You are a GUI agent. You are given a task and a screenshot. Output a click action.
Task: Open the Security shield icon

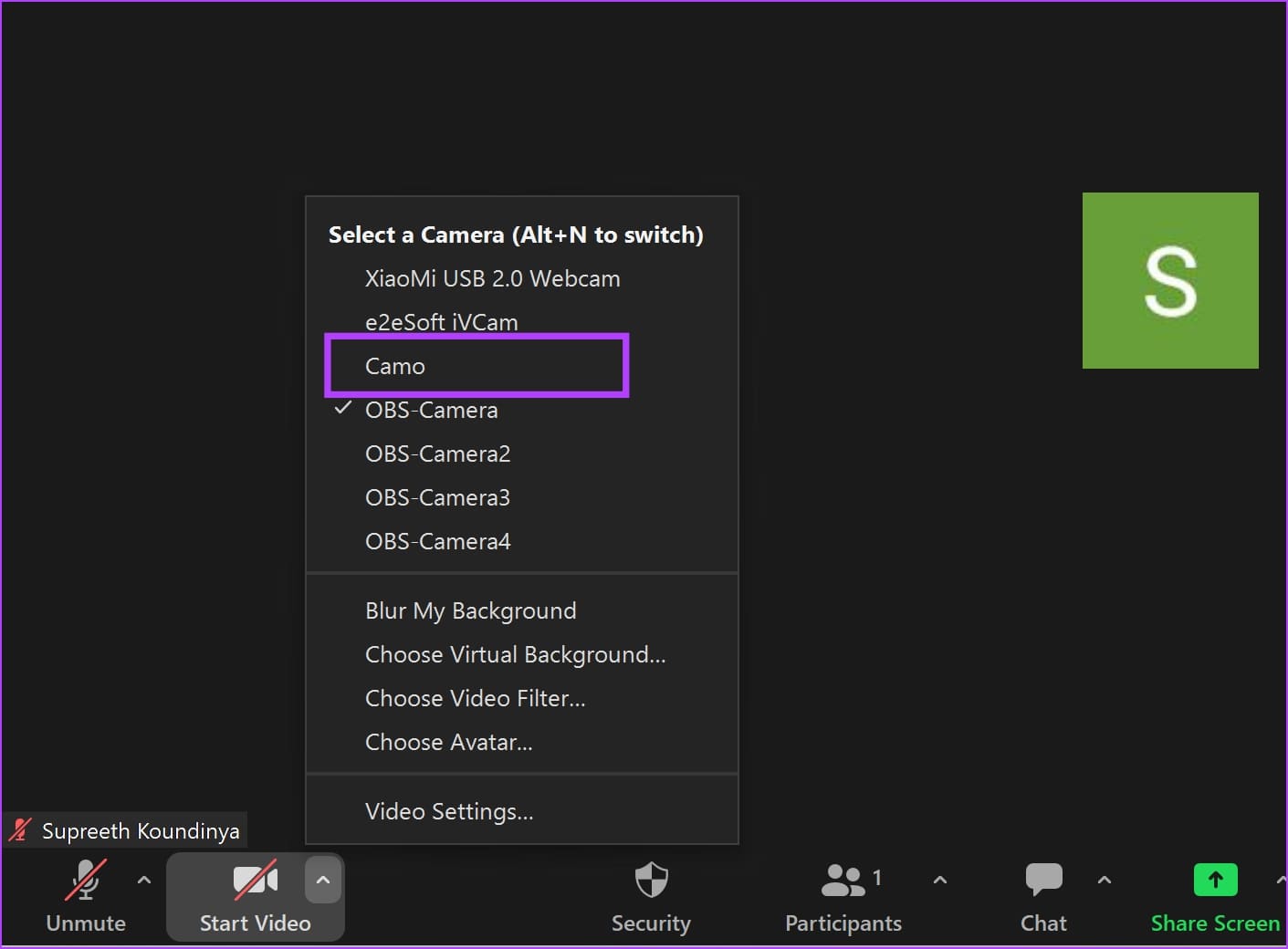tap(652, 880)
